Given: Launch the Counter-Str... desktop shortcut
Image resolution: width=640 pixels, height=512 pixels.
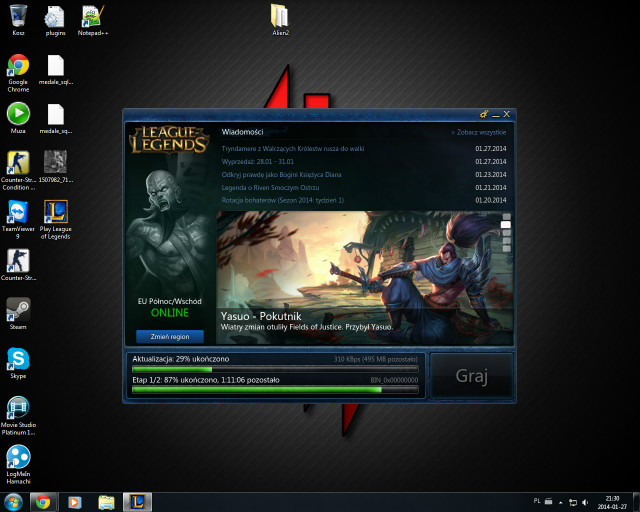Looking at the screenshot, I should (x=18, y=264).
